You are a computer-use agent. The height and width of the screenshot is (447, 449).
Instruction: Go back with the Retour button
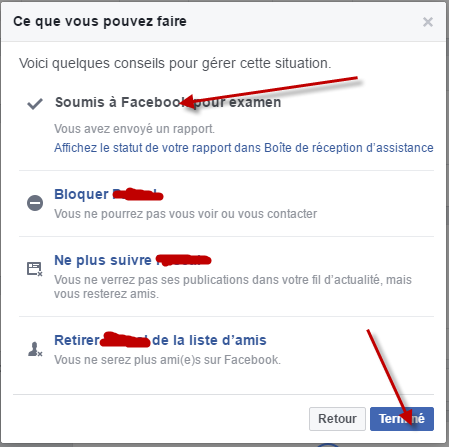click(x=337, y=418)
